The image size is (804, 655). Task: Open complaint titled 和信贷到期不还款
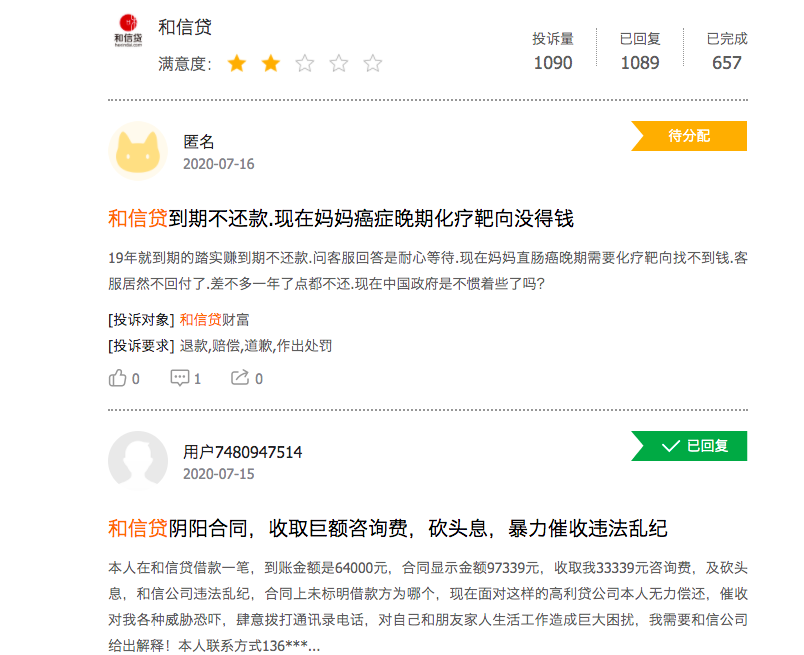click(340, 219)
